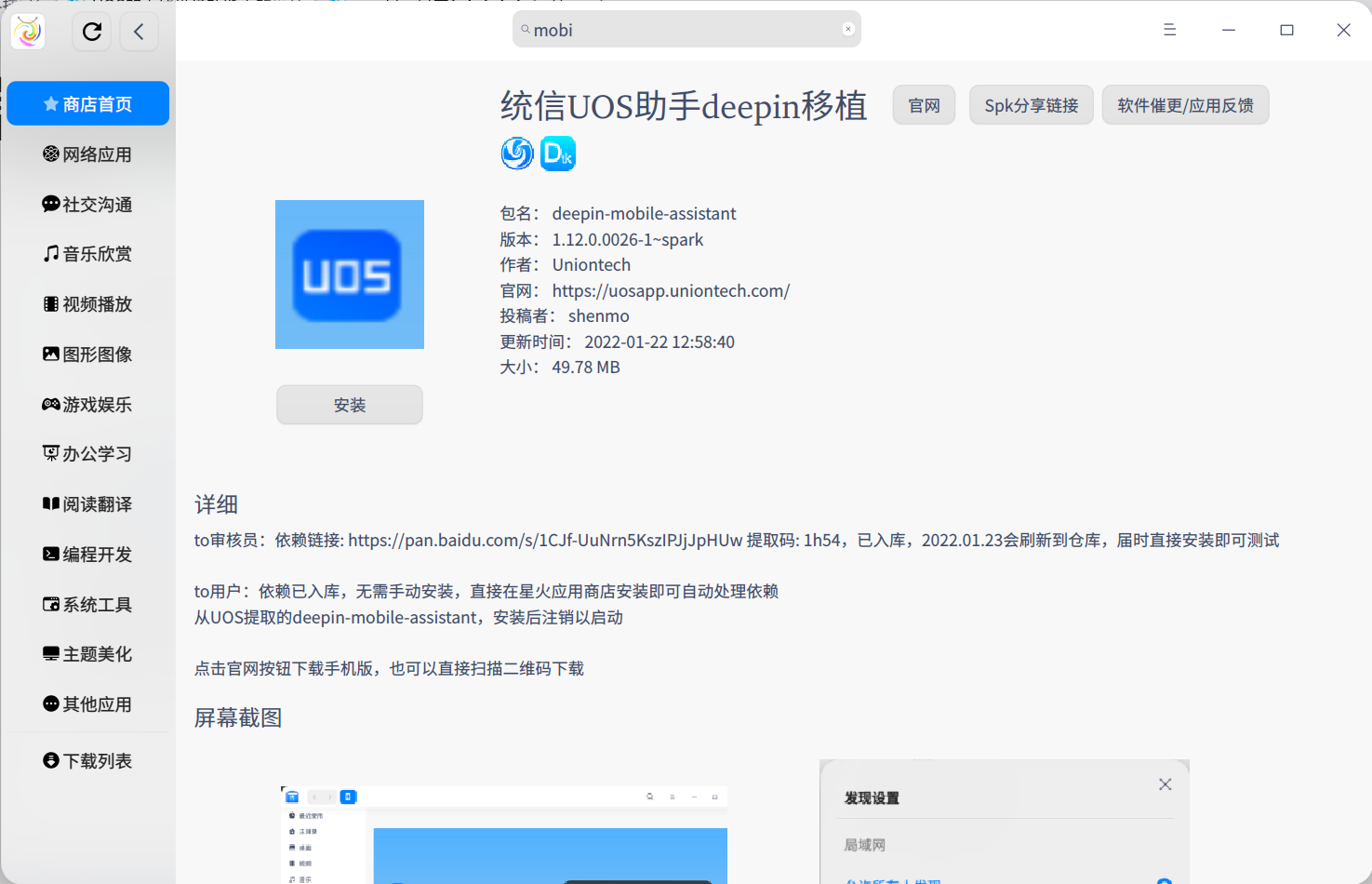Viewport: 1372px width, 884px height.
Task: Open the 游戏娱乐 category
Action: click(87, 404)
